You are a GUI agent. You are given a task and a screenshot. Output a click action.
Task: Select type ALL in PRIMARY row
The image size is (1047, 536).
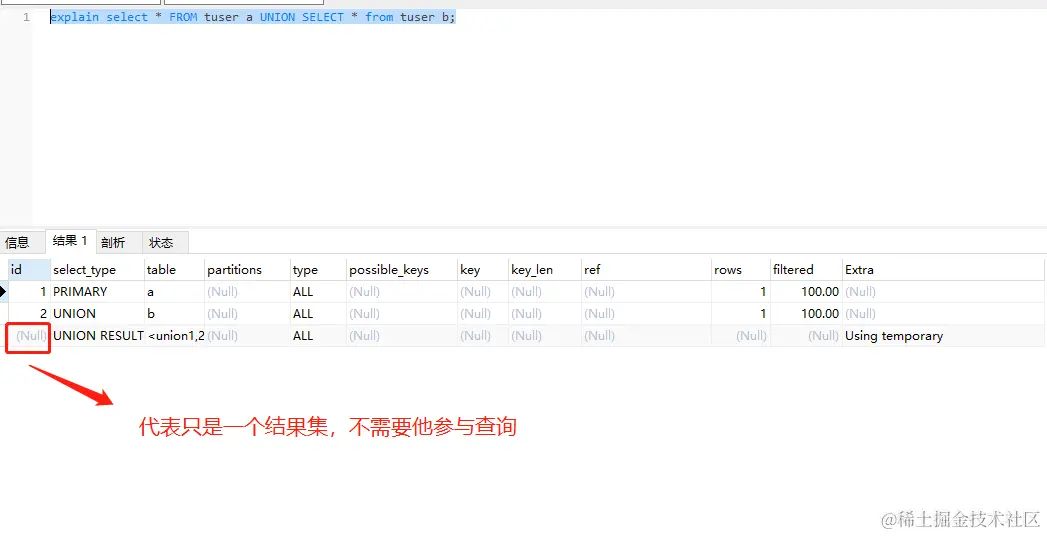click(x=318, y=292)
